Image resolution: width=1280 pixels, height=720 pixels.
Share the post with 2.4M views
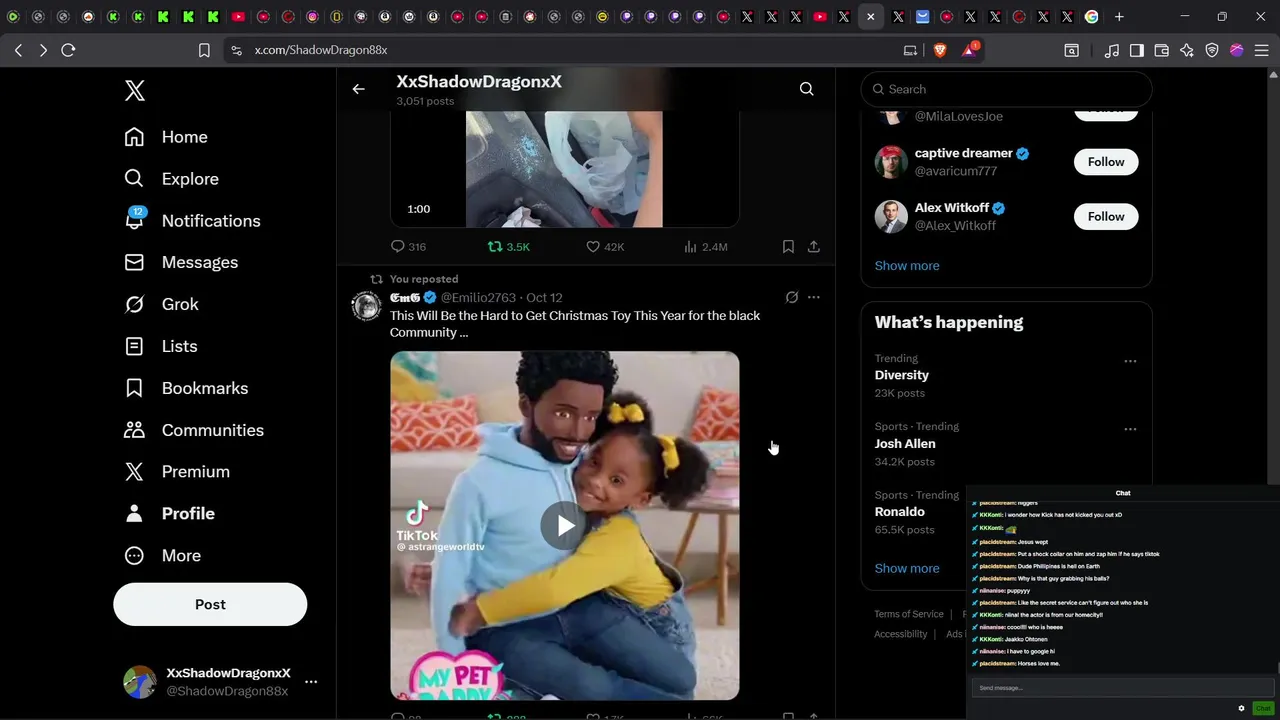click(x=814, y=246)
